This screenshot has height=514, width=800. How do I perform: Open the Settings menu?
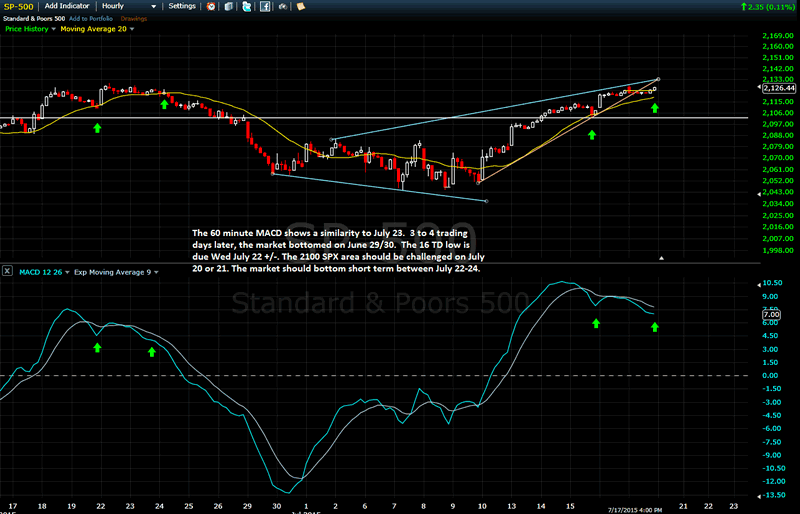pyautogui.click(x=182, y=6)
